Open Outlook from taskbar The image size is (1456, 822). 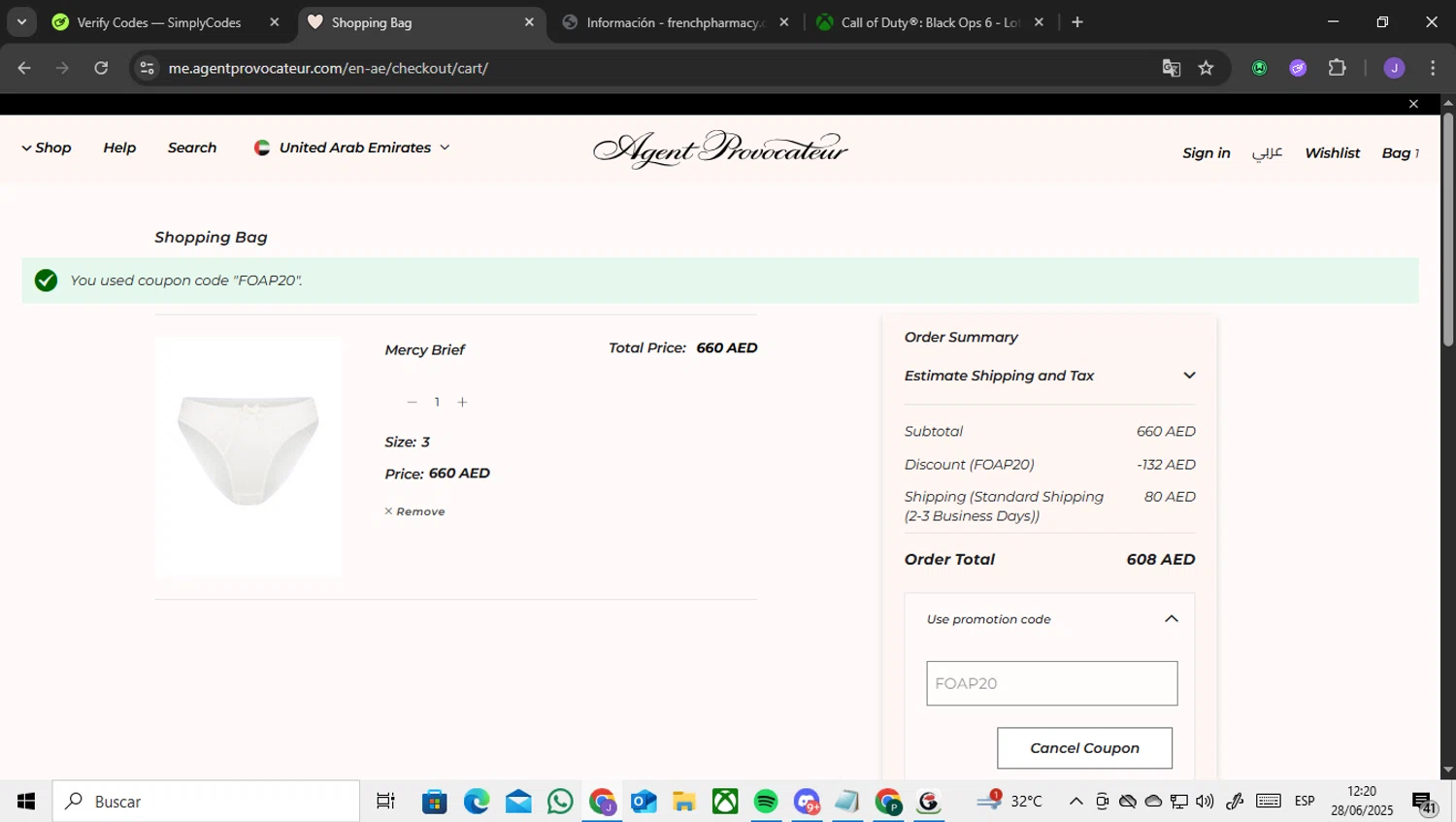tap(644, 802)
